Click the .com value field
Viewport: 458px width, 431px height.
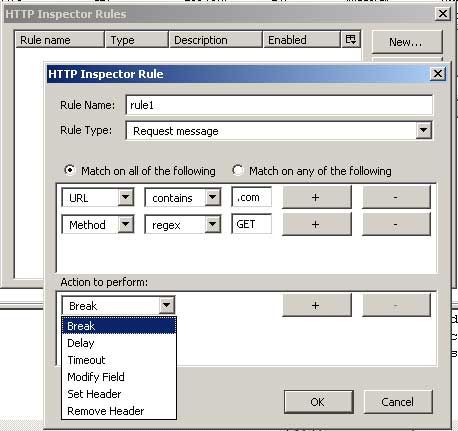click(x=251, y=197)
